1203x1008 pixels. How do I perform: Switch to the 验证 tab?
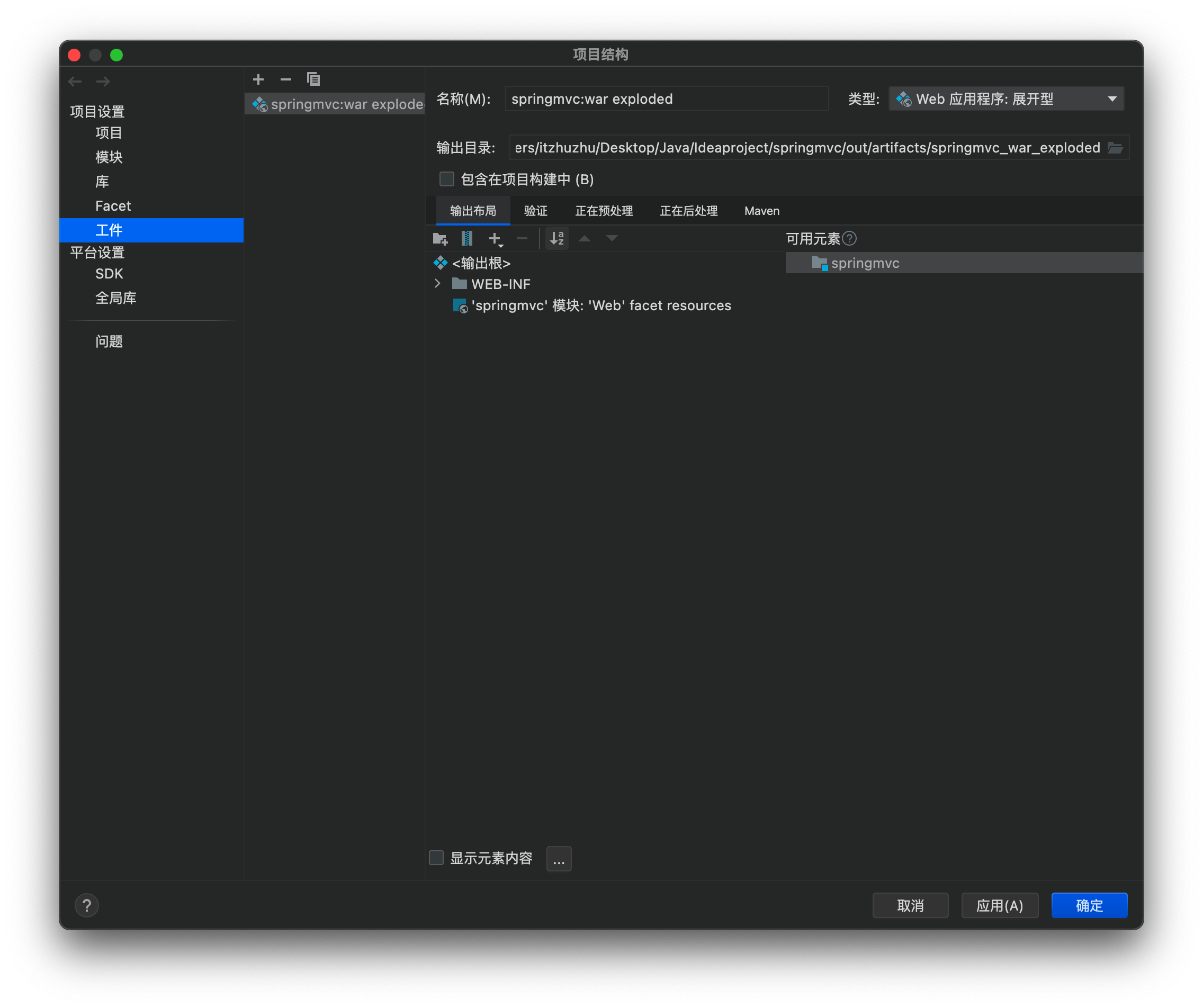tap(536, 211)
